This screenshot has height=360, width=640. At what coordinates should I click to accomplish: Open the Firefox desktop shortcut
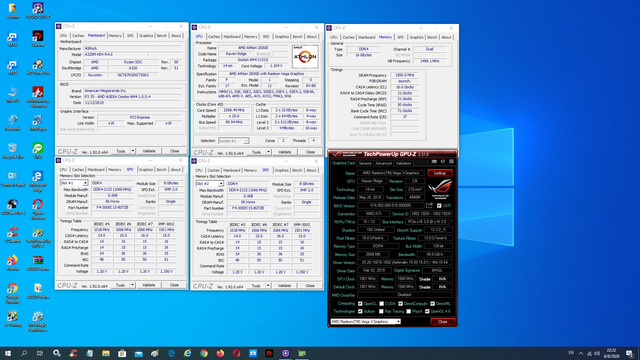point(13,263)
